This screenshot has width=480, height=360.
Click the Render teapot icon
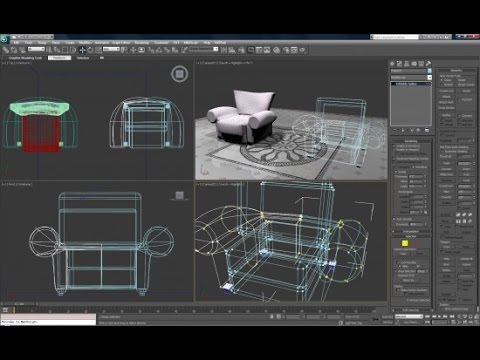point(303,50)
